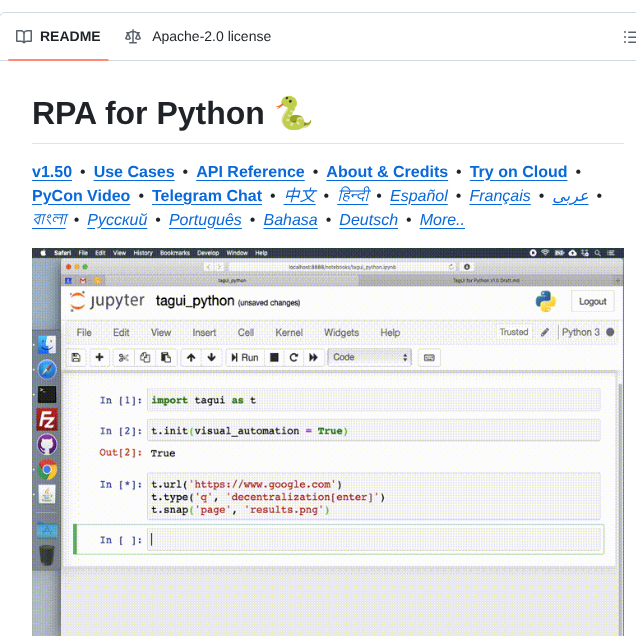Open Jupyter Edit menu
Image resolution: width=636 pixels, height=636 pixels.
pyautogui.click(x=121, y=333)
